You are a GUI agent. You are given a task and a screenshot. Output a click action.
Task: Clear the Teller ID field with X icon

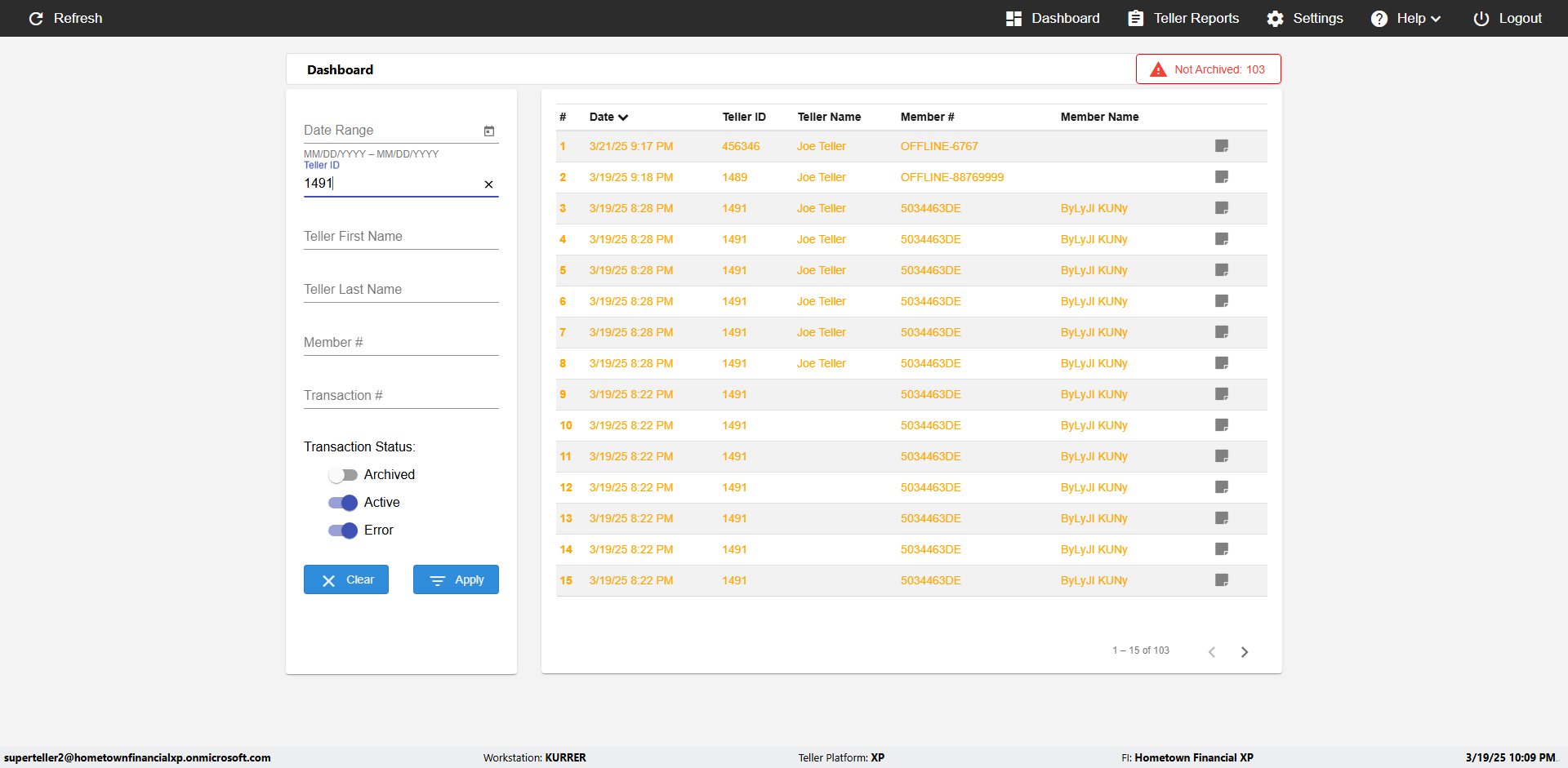click(x=488, y=184)
